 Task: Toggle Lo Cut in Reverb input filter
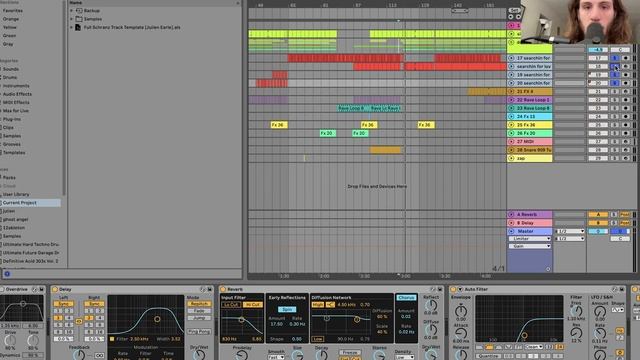pos(231,305)
